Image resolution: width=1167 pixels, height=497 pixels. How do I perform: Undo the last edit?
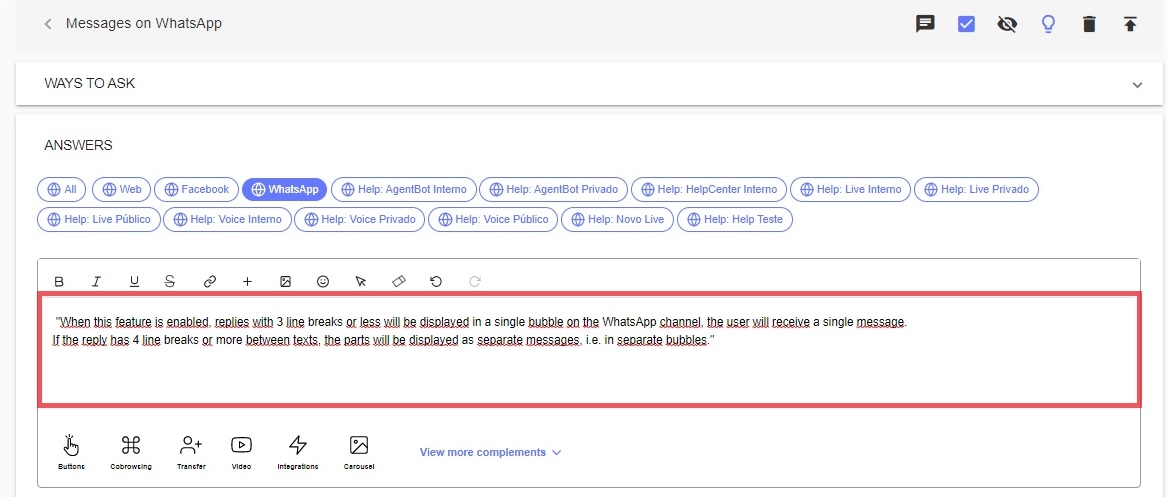click(x=436, y=281)
